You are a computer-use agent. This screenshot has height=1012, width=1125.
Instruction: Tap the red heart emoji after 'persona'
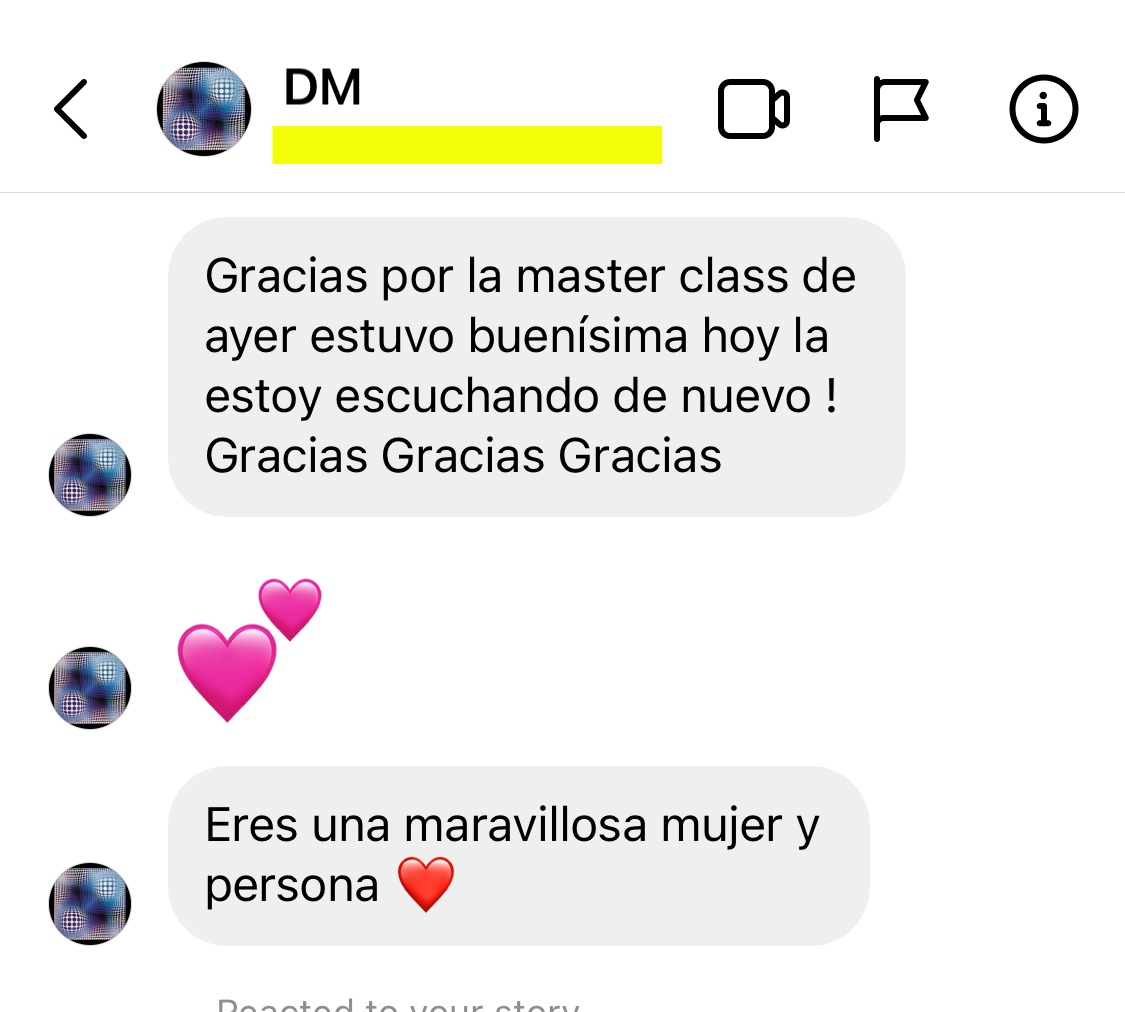point(425,884)
